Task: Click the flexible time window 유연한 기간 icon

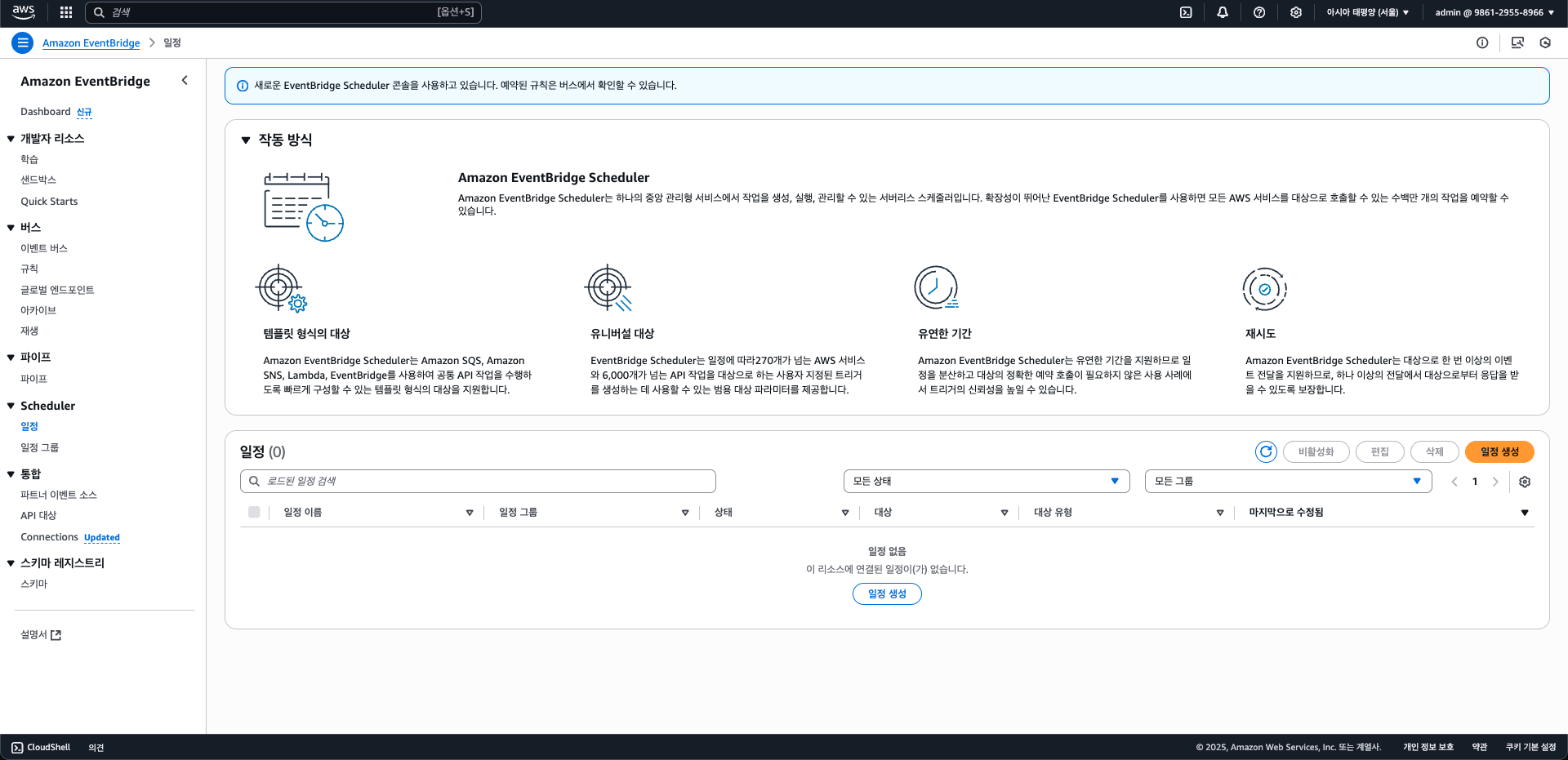Action: pos(936,288)
